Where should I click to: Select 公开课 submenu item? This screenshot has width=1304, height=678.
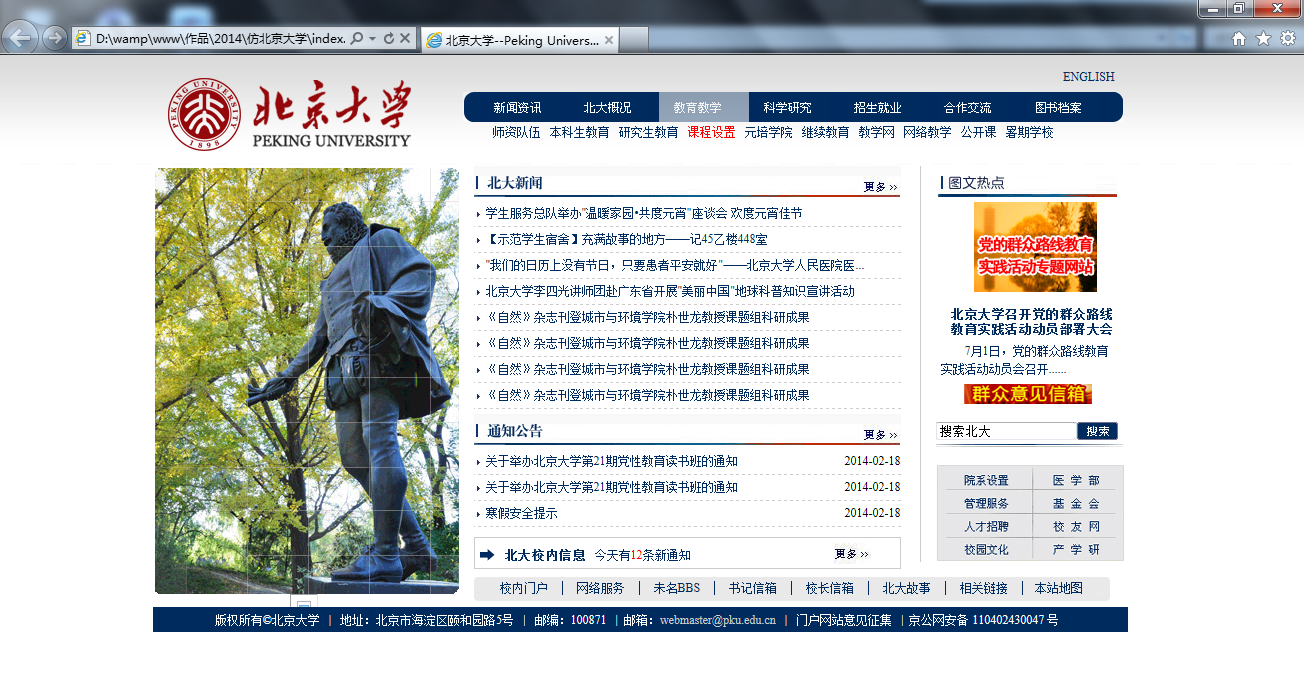(x=978, y=132)
